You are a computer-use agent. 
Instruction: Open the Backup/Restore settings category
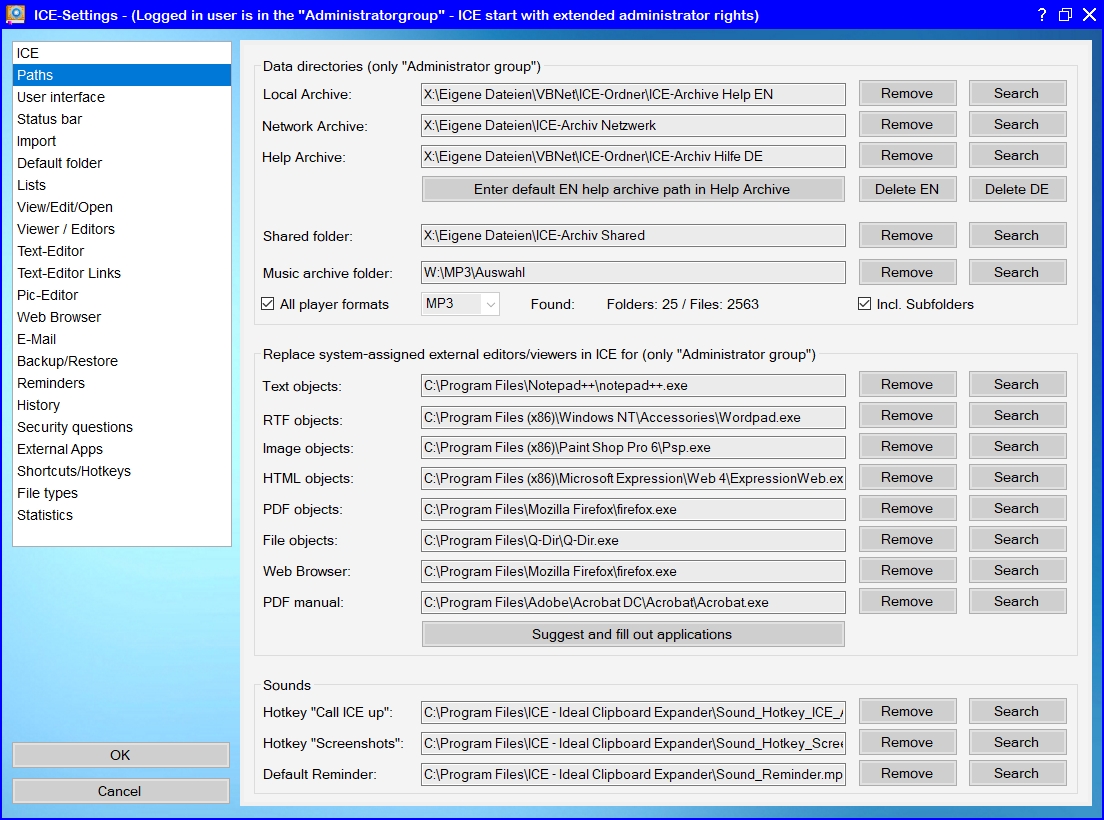click(67, 361)
